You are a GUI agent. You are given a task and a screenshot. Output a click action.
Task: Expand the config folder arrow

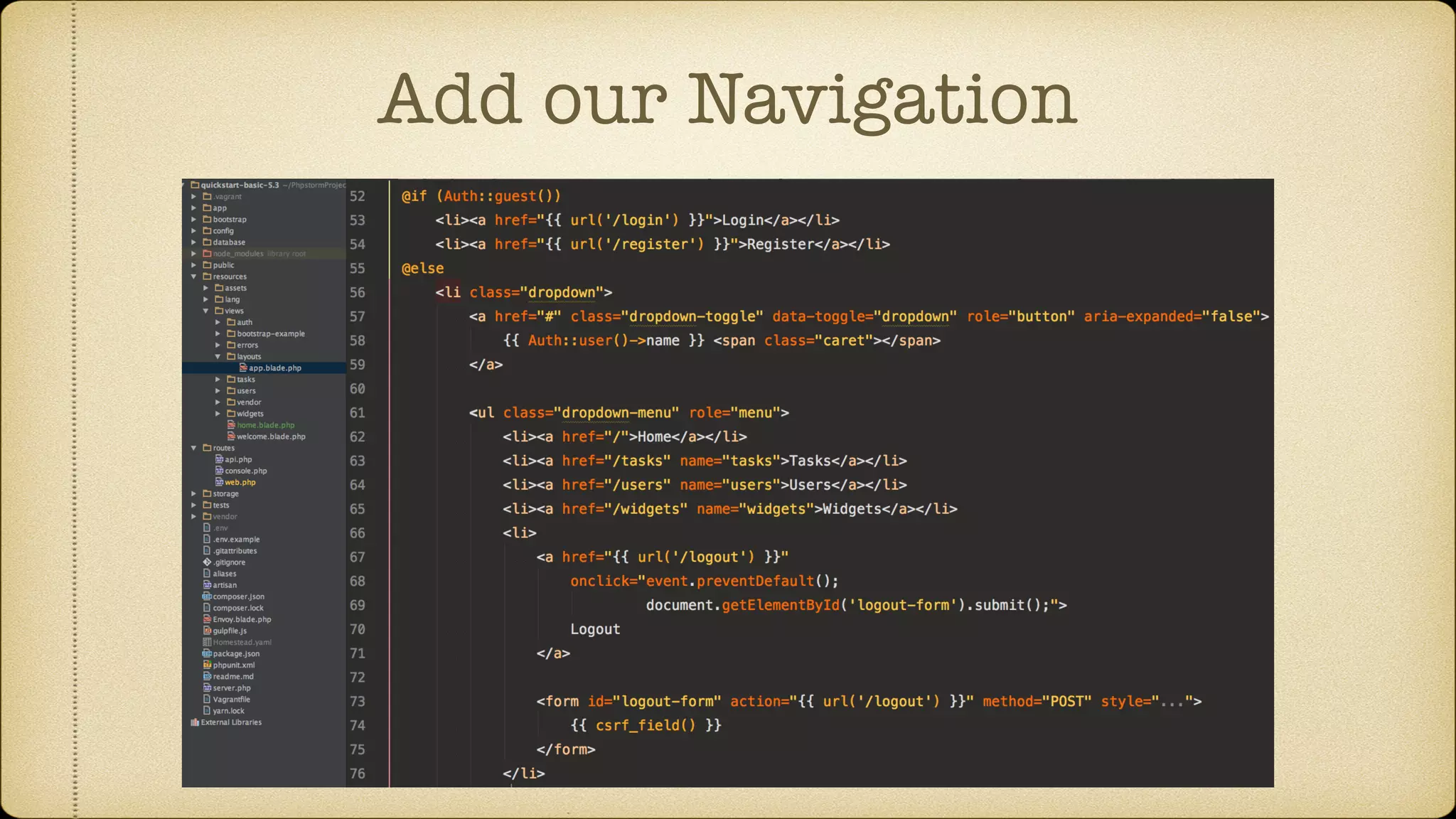pos(193,230)
